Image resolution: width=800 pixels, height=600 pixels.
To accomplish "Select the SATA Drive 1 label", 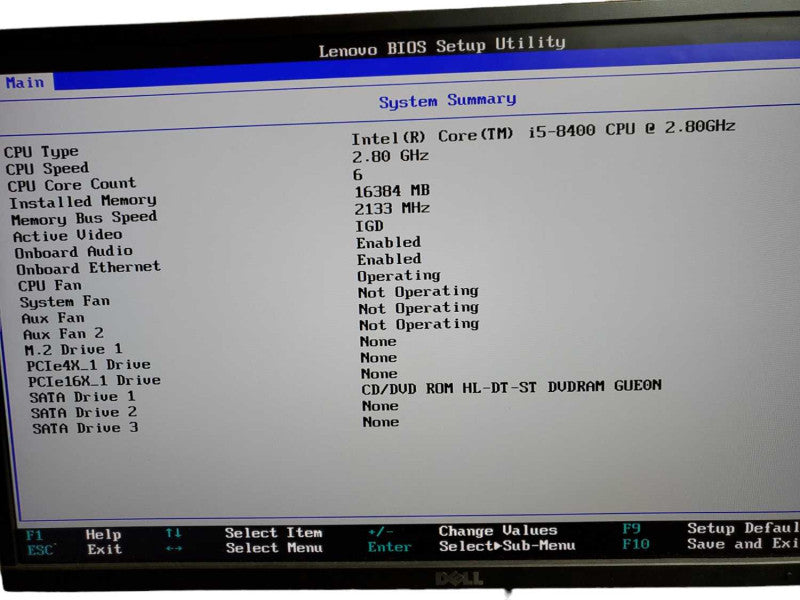I will pyautogui.click(x=83, y=397).
